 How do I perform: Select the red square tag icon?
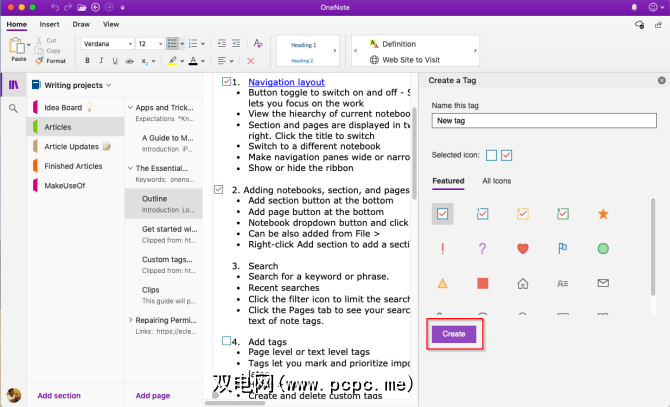pyautogui.click(x=482, y=283)
